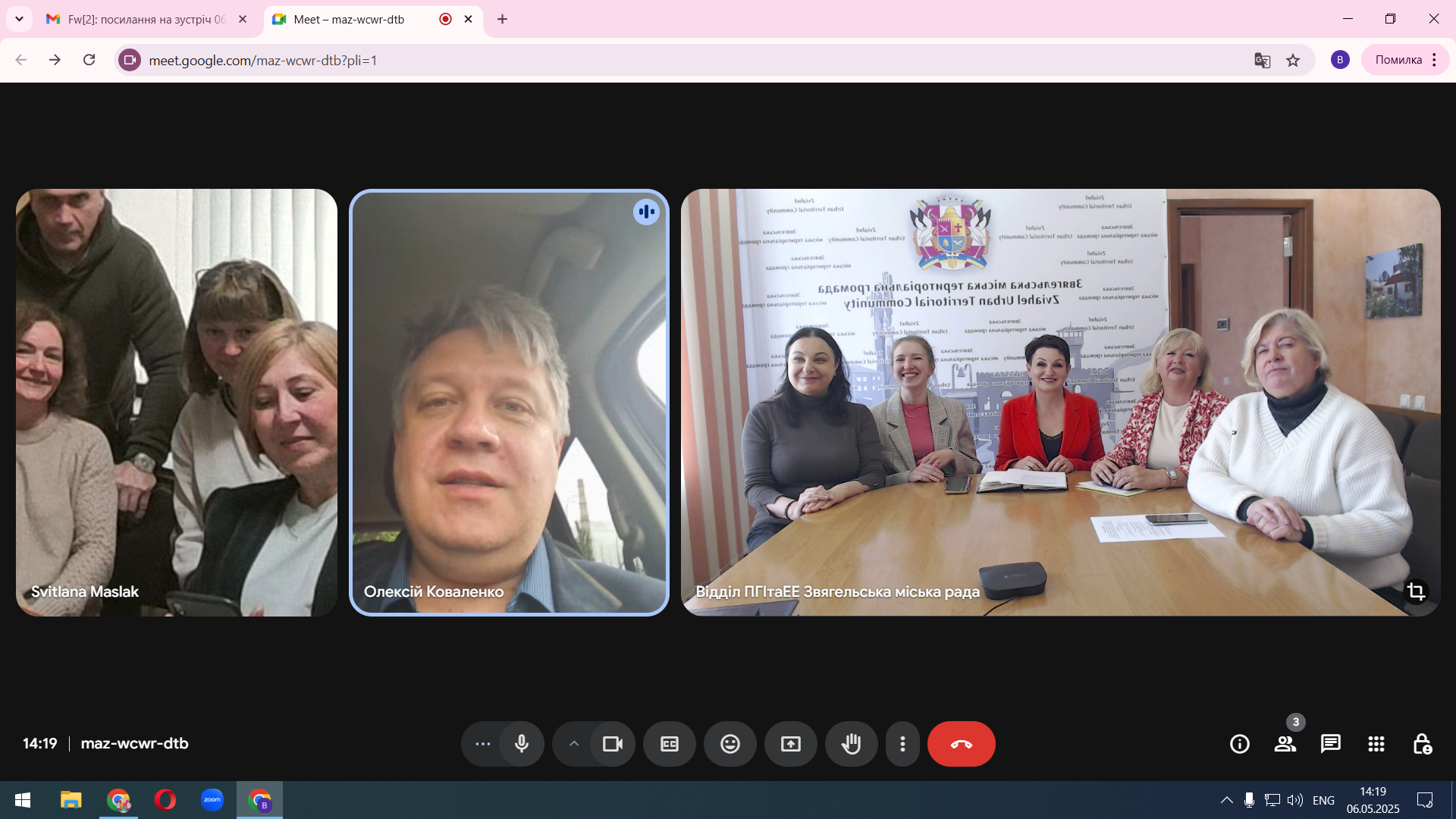Hang up the call
Screen dimensions: 1456x819
961,744
